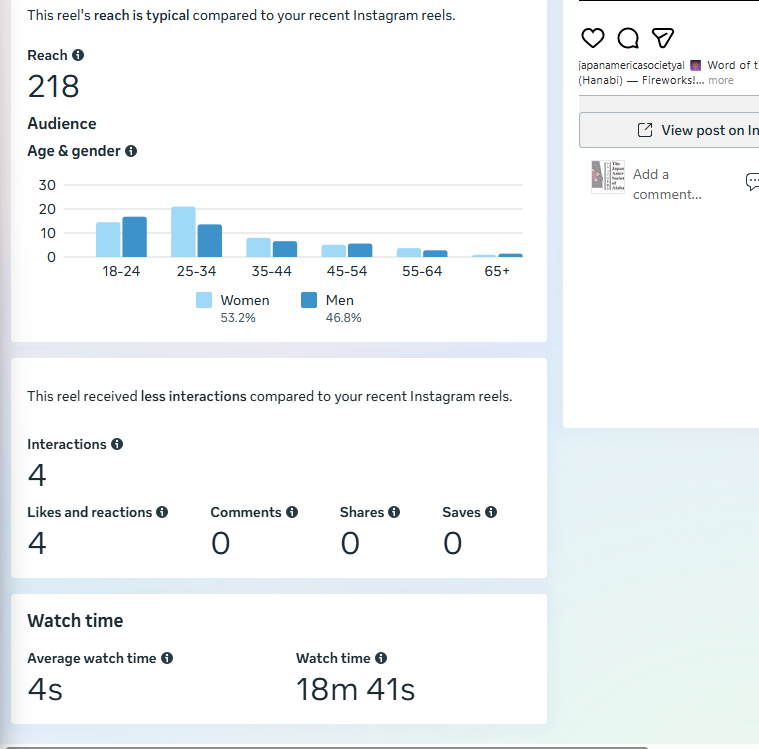The width and height of the screenshot is (759, 749).
Task: Click the comment bubble icon on post
Action: (628, 38)
